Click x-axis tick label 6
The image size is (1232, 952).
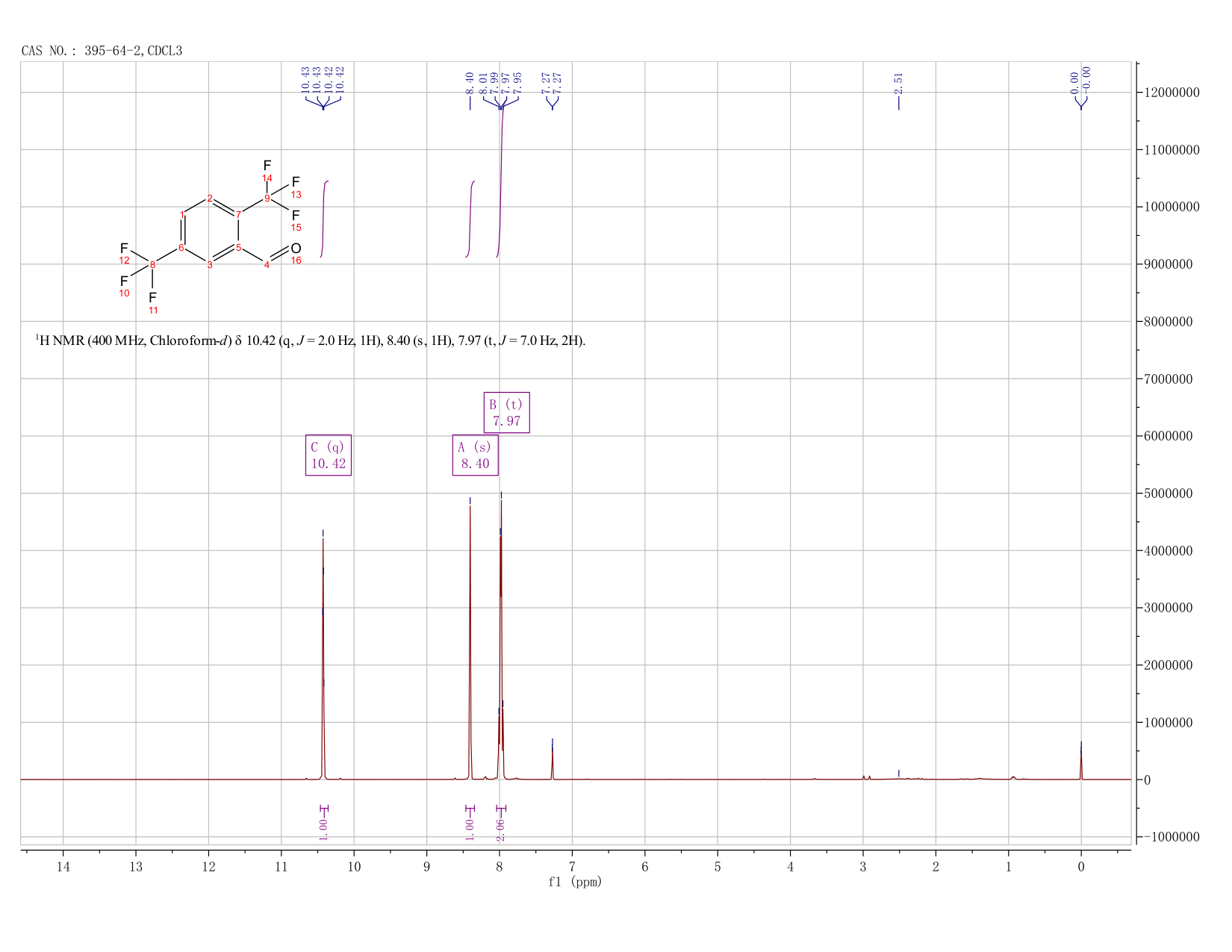tap(644, 867)
